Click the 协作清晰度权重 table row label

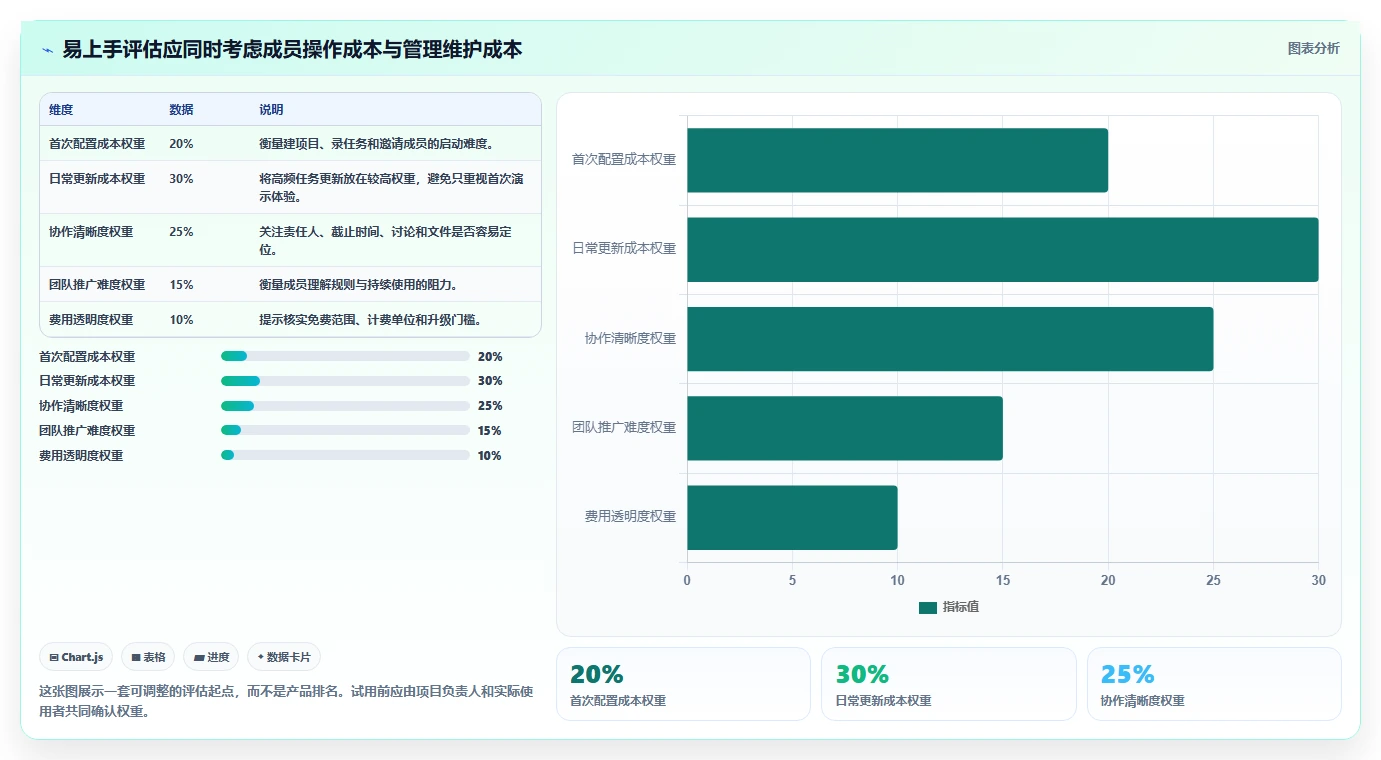(91, 232)
